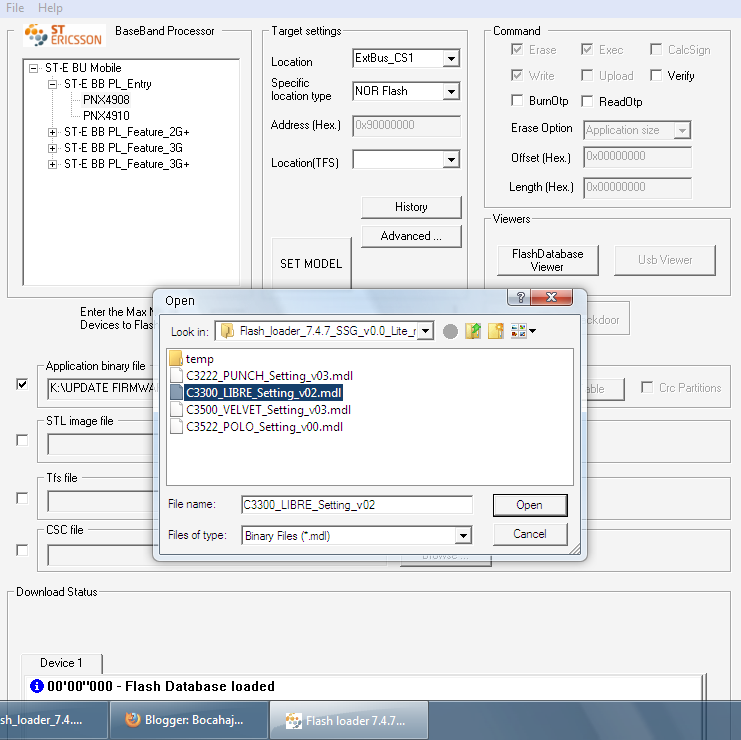Click the temp folder name
741x740 pixels.
pyautogui.click(x=199, y=359)
